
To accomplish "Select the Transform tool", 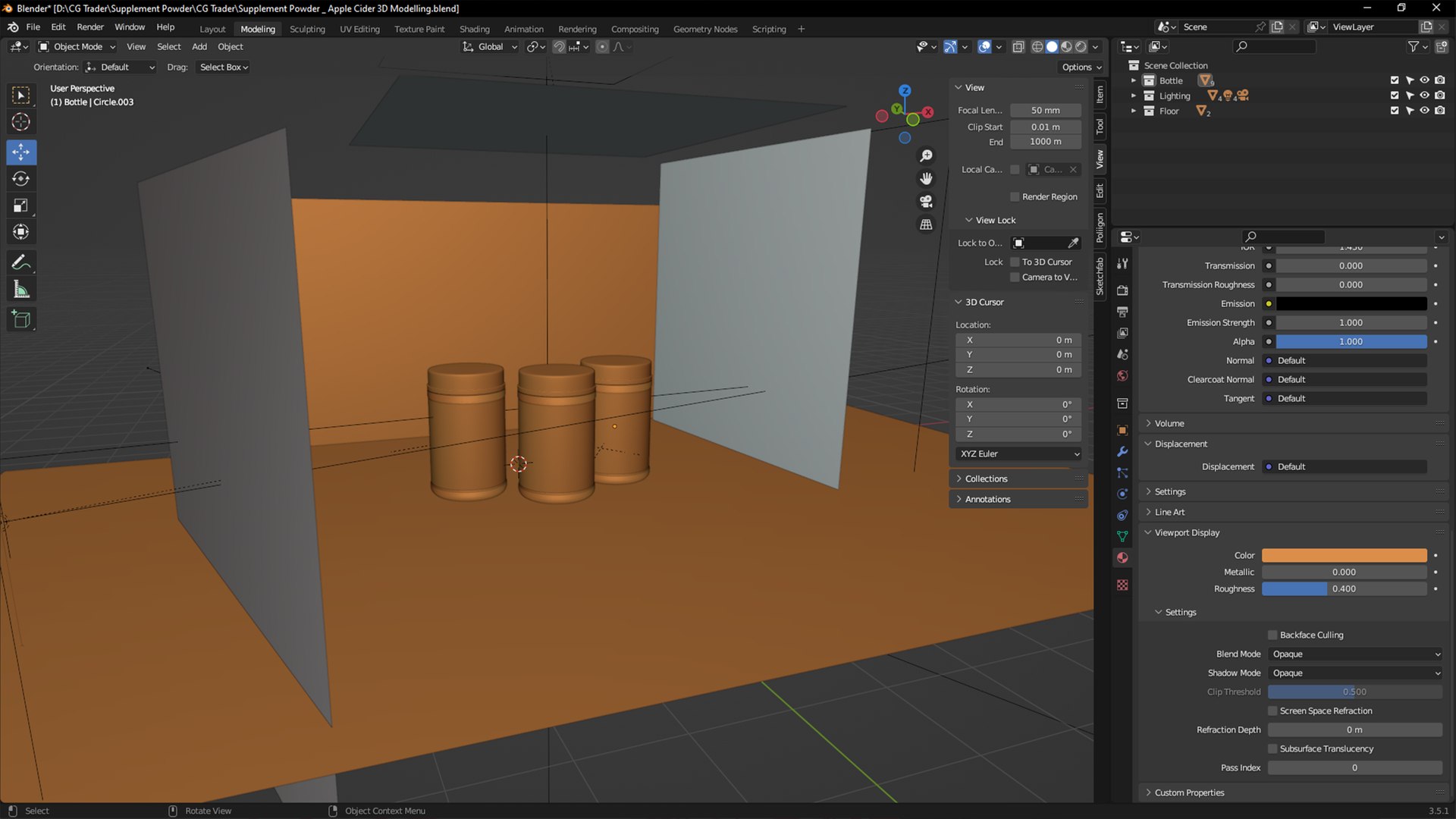I will pyautogui.click(x=21, y=232).
